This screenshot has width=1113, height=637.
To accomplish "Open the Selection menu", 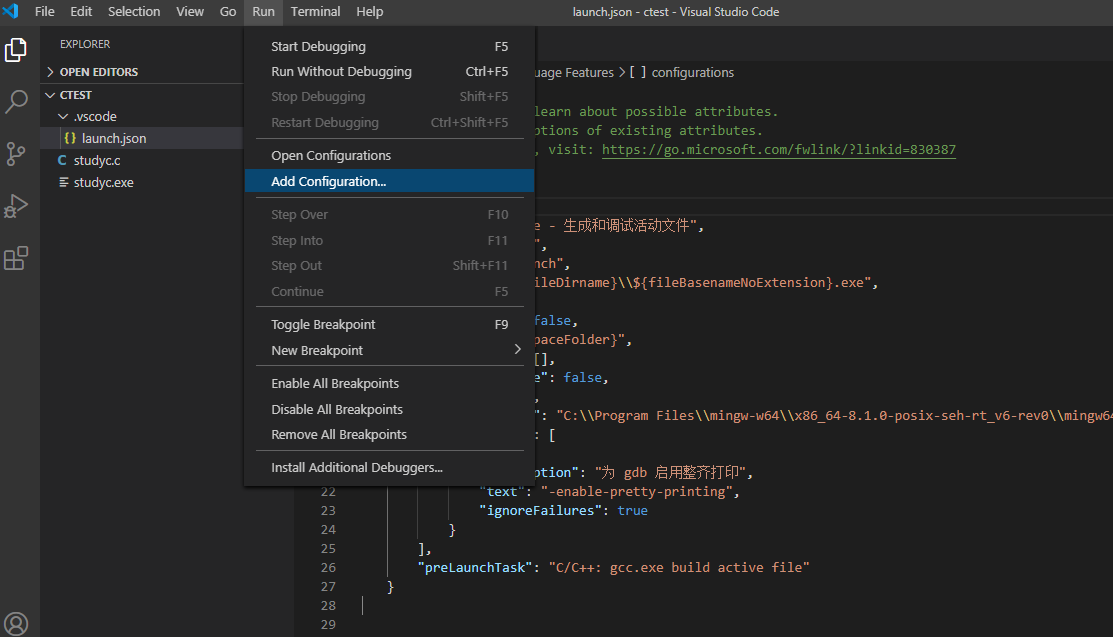I will pyautogui.click(x=133, y=11).
